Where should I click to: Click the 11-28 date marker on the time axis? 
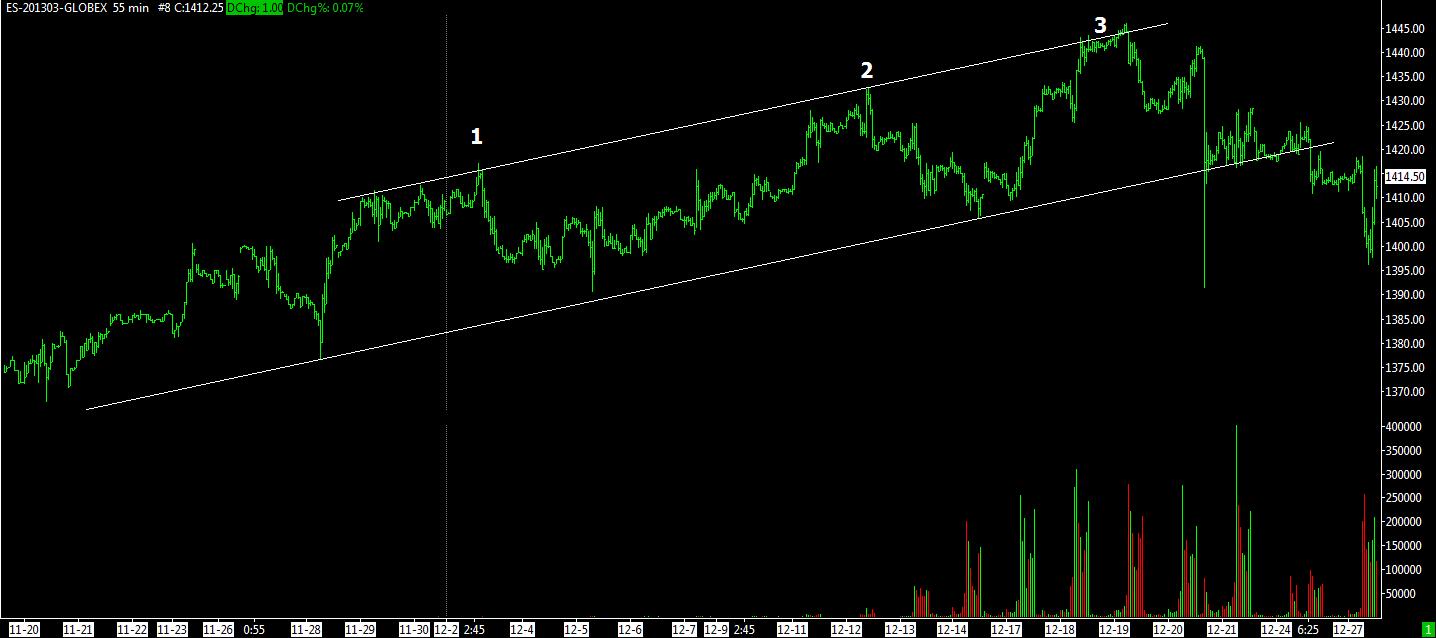pos(307,629)
